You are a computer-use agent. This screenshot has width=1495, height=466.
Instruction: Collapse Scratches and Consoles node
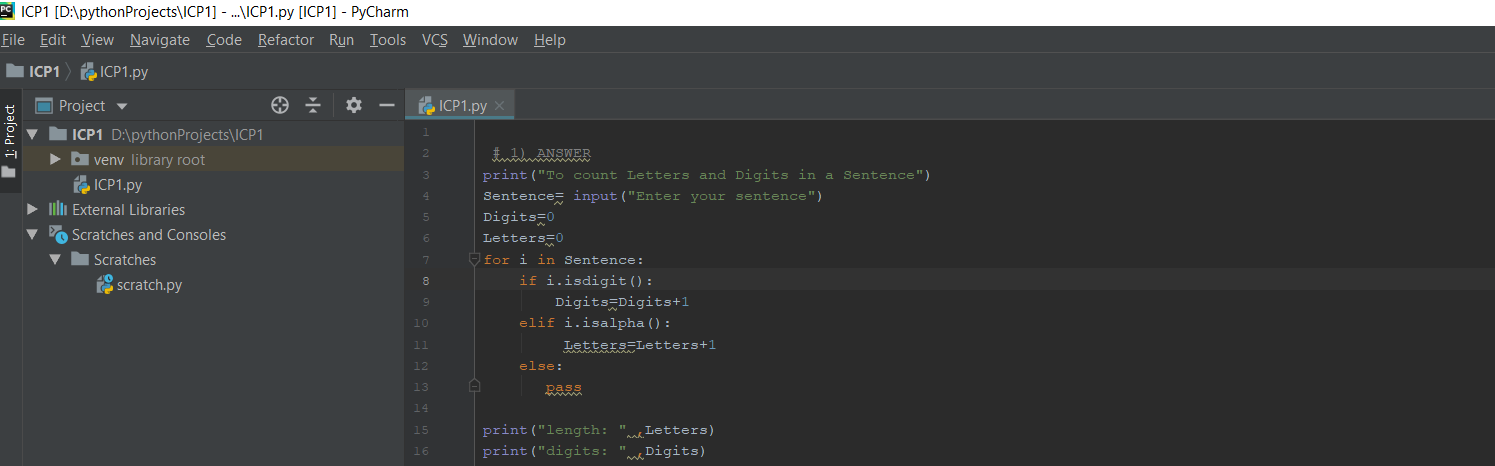coord(33,234)
